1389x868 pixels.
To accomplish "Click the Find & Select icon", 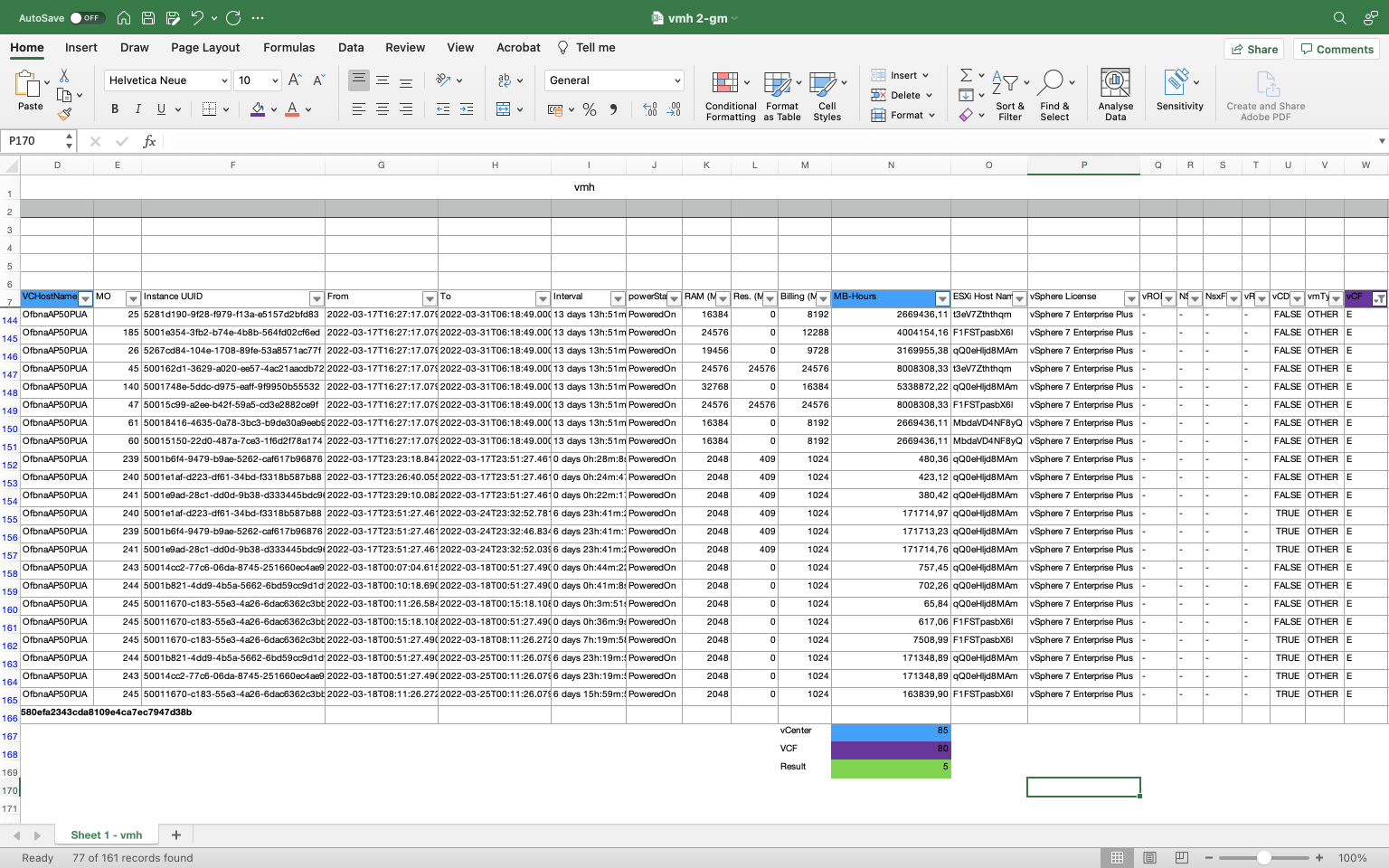I will [x=1054, y=95].
